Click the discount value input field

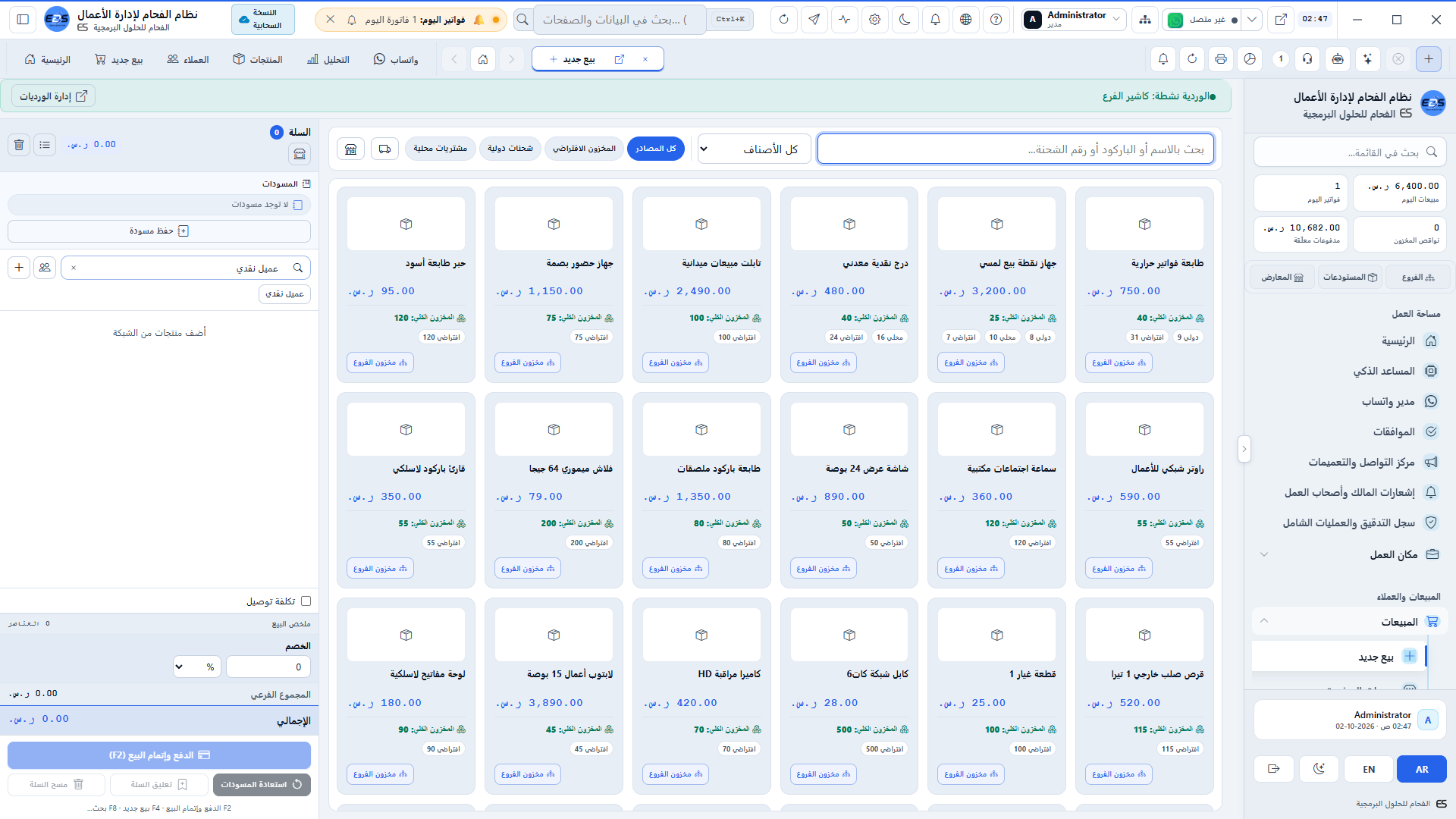[268, 667]
